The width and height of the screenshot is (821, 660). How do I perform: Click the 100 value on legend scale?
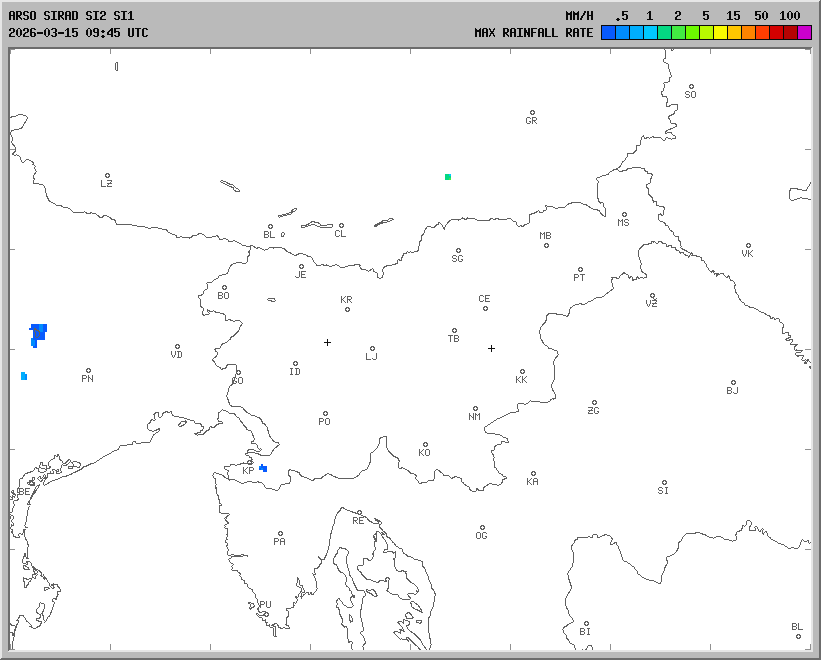point(790,16)
